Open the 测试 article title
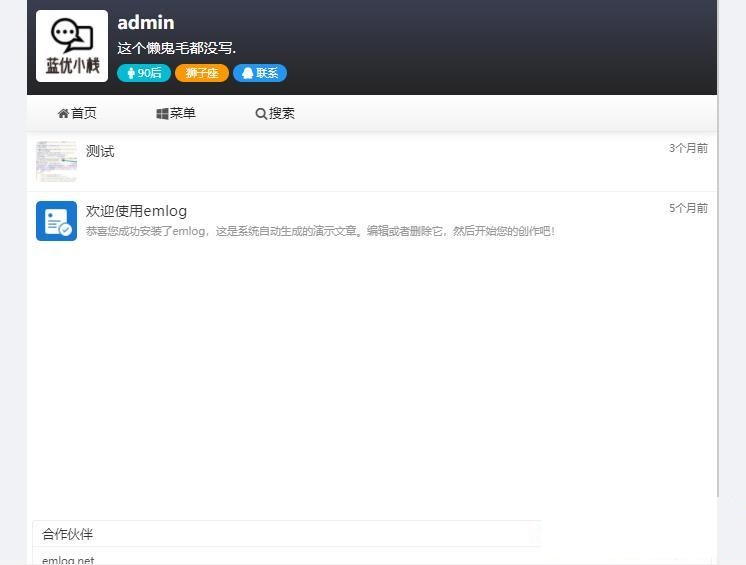 click(x=100, y=151)
